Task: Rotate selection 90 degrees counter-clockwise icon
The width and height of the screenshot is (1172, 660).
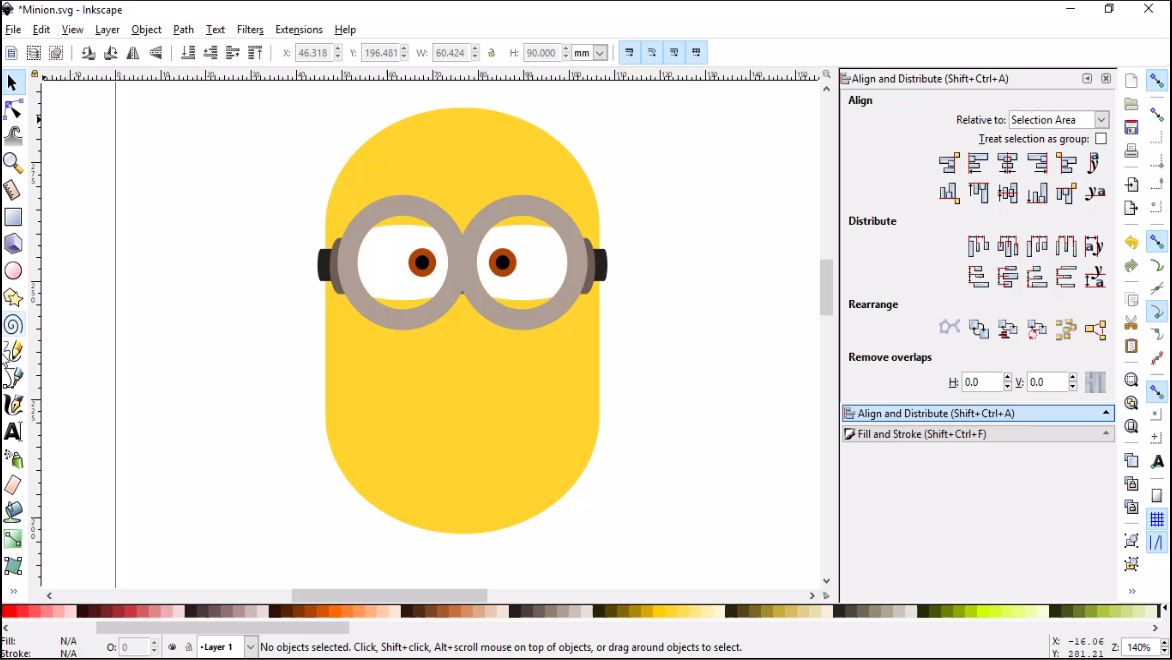Action: (88, 53)
